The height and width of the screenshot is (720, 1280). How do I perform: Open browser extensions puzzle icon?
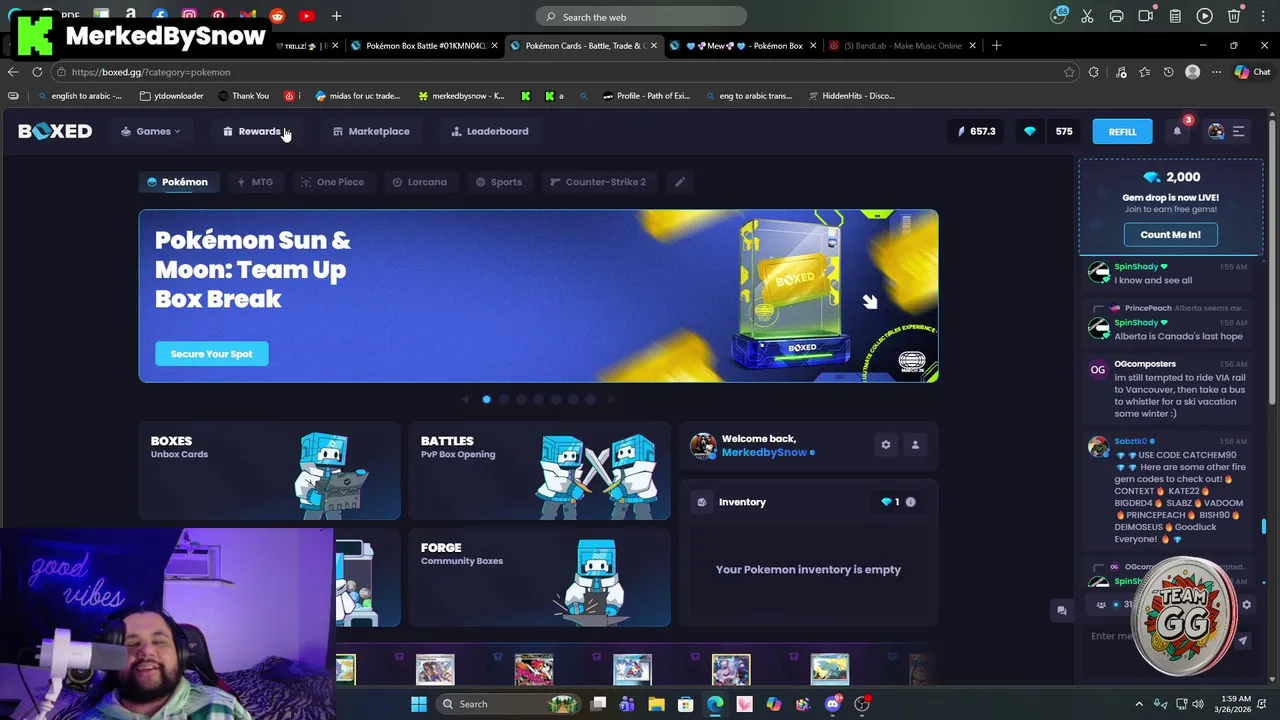[1093, 72]
